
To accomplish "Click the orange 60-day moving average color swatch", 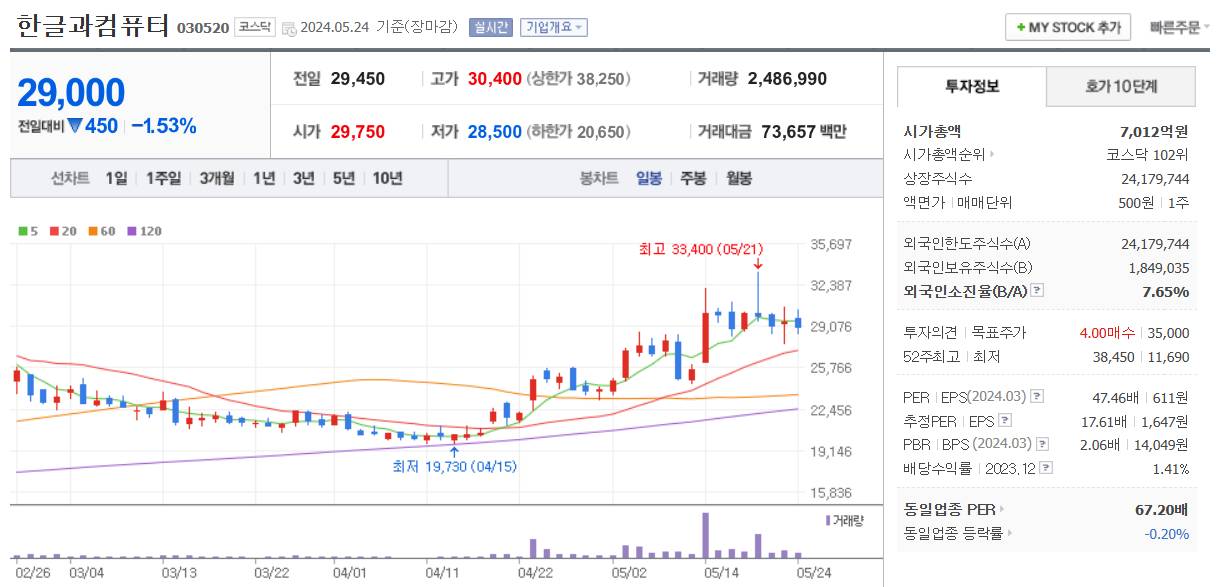I will (x=93, y=230).
